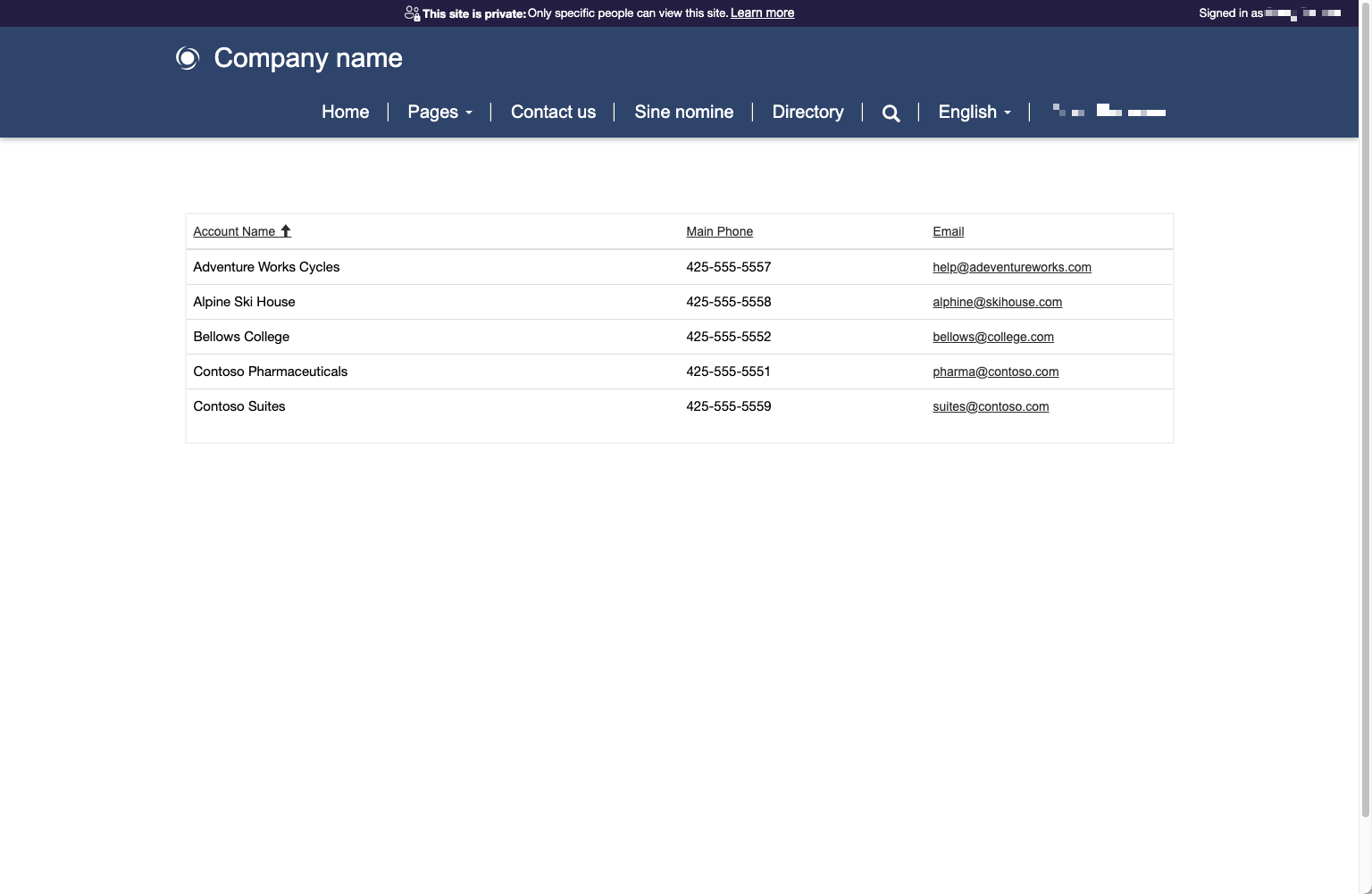The width and height of the screenshot is (1372, 894).
Task: Email help@adeventureworks.com via its link
Action: [1012, 267]
